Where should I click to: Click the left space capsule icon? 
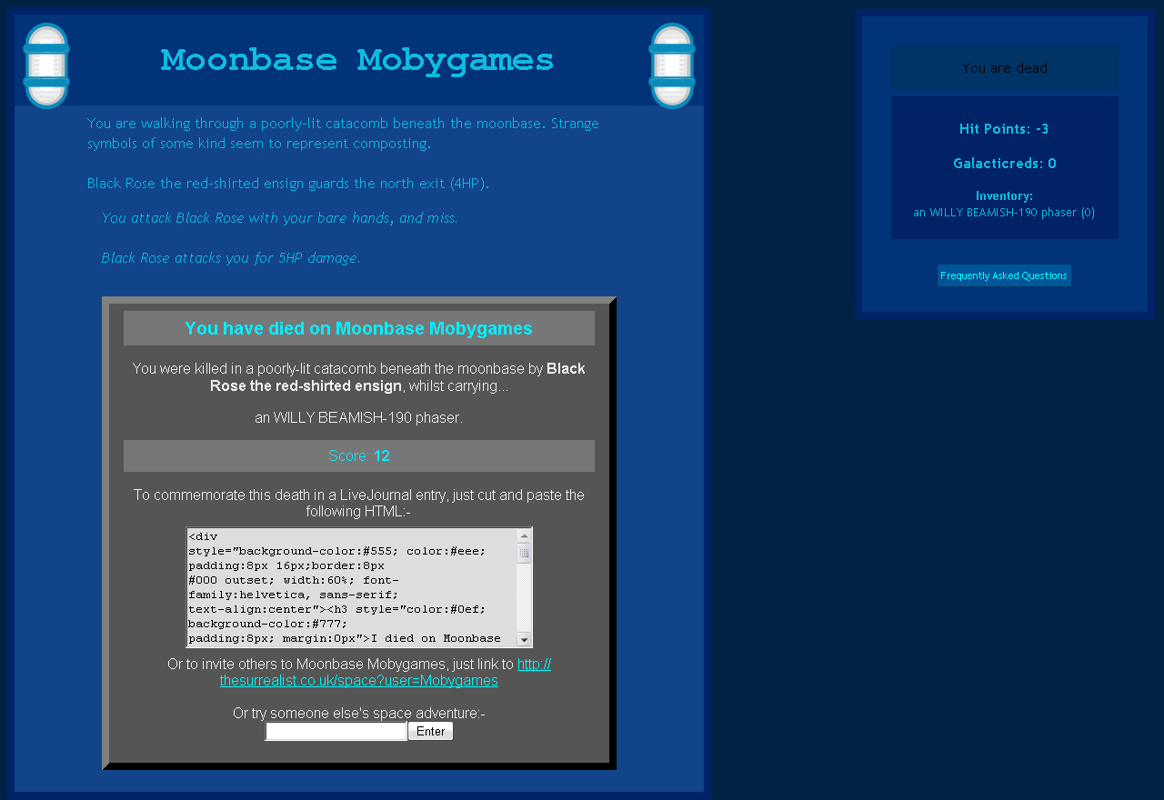[x=46, y=65]
